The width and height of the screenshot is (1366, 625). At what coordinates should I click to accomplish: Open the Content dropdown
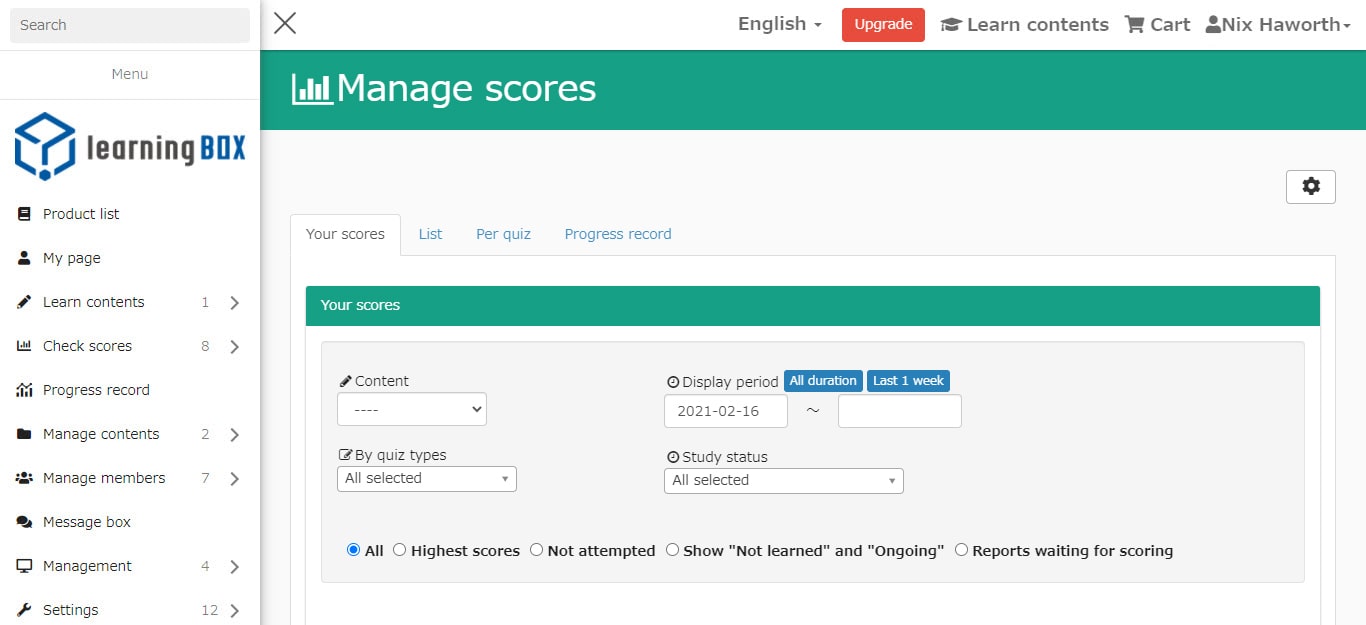tap(412, 409)
